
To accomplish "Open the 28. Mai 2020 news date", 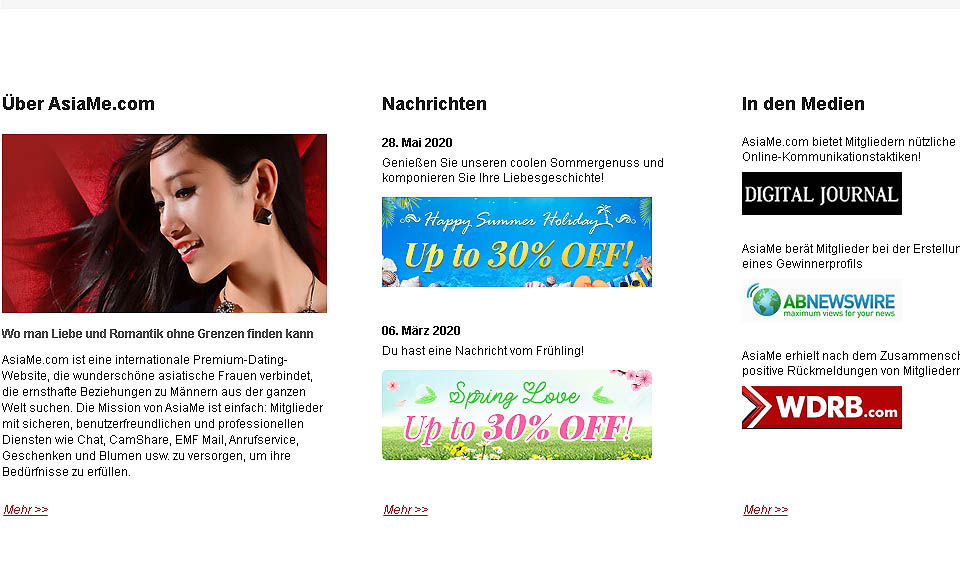I will 417,143.
